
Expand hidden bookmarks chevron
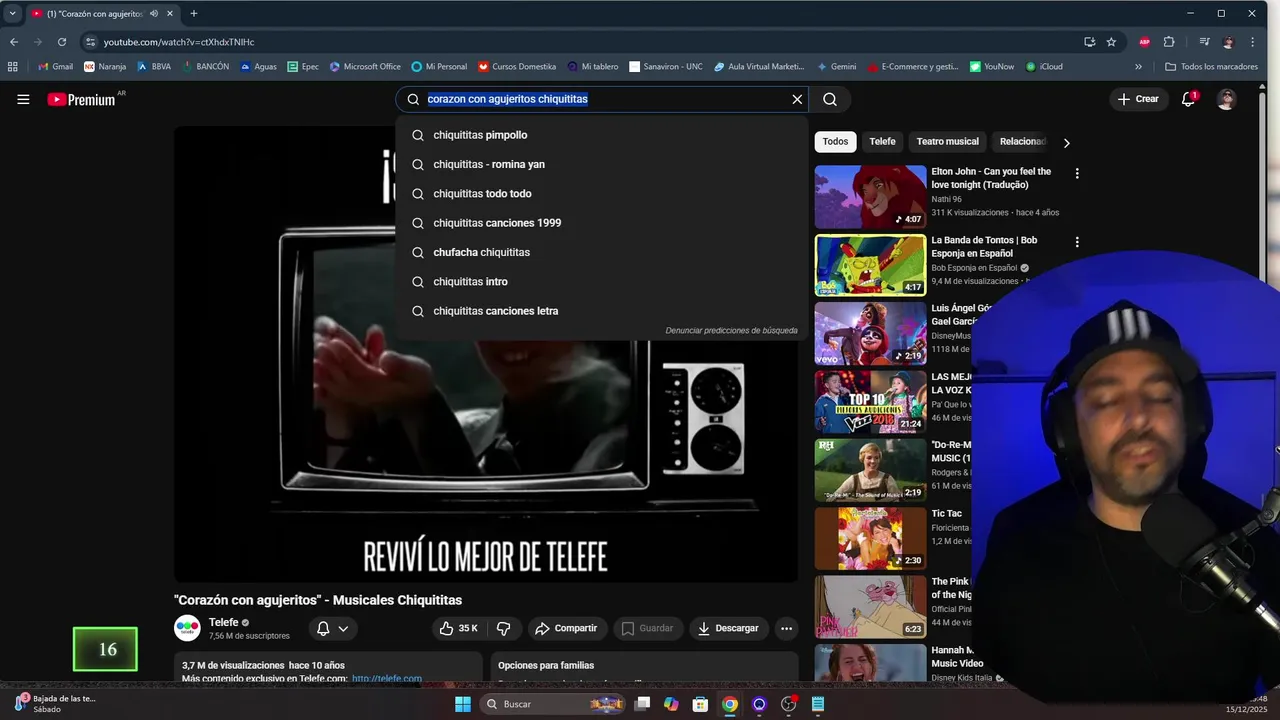tap(1138, 67)
